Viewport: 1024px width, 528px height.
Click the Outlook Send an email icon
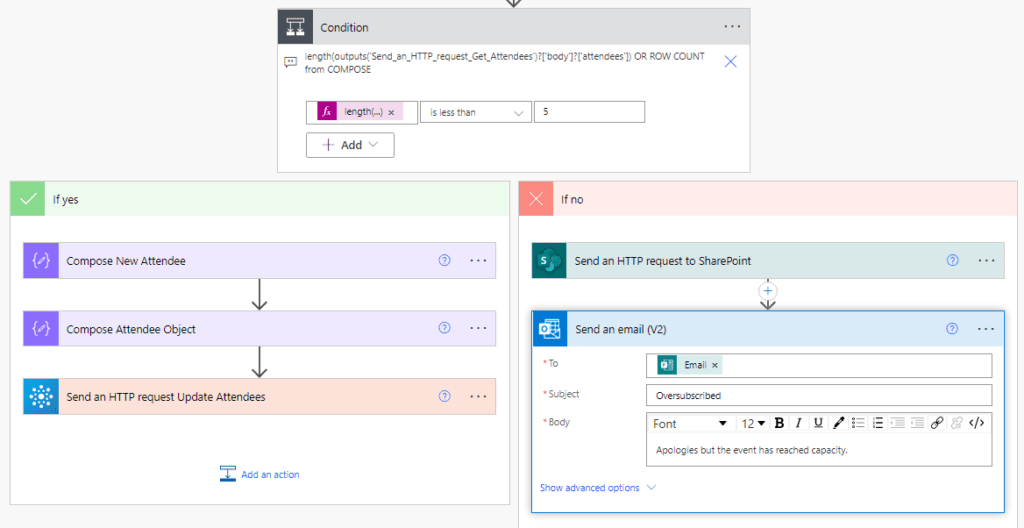pos(550,329)
